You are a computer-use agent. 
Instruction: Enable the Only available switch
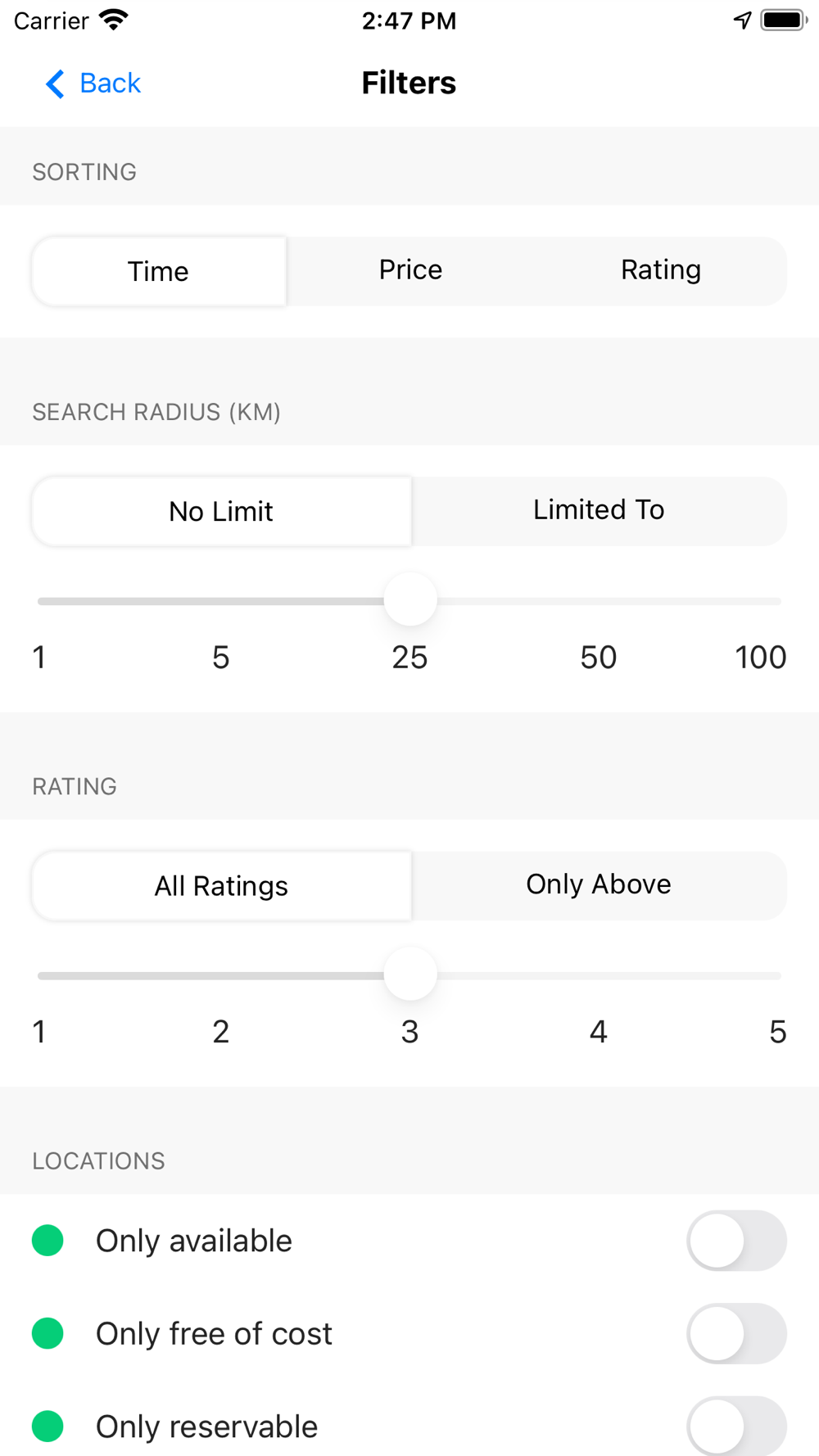(736, 1241)
